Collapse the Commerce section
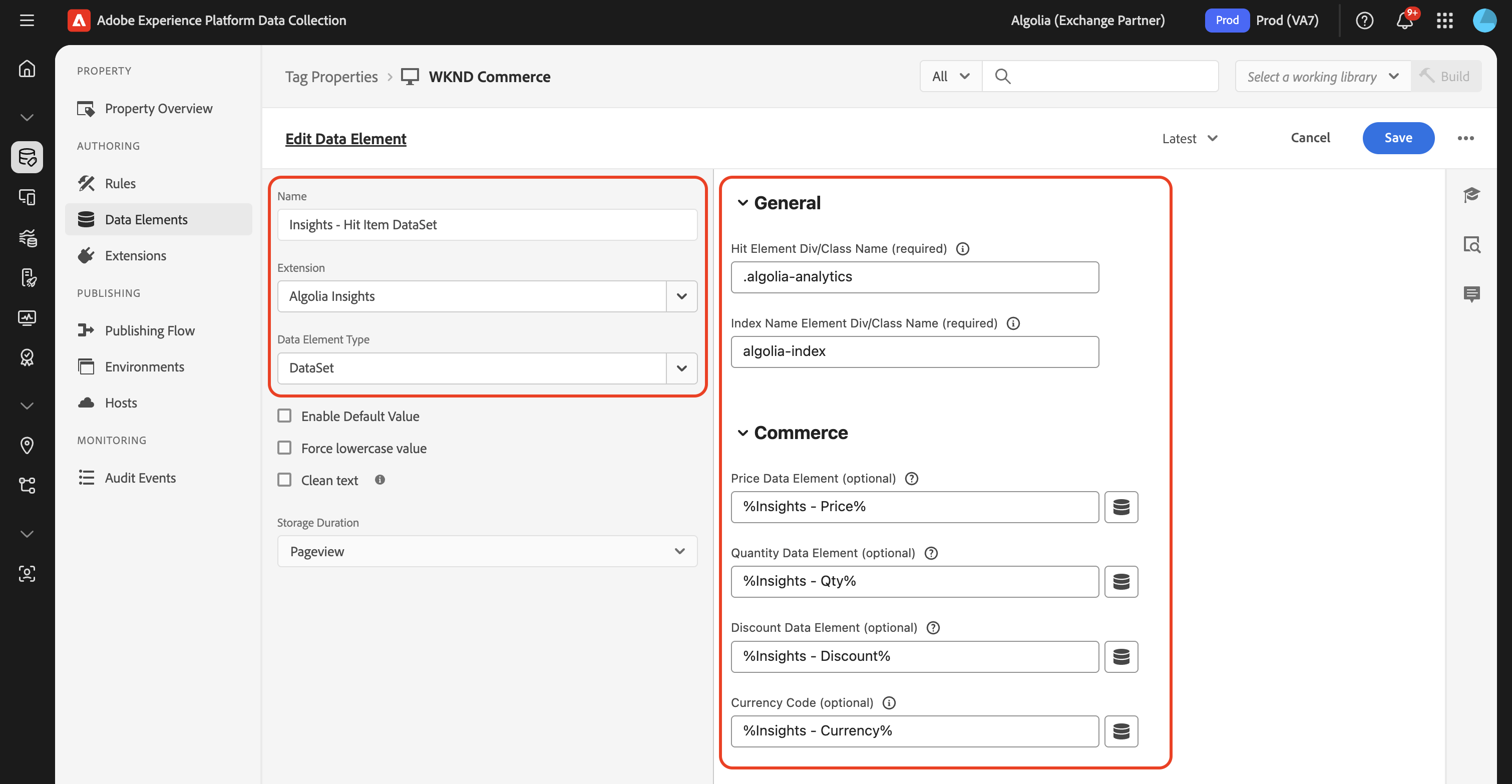Viewport: 1512px width, 784px height. pyautogui.click(x=742, y=433)
